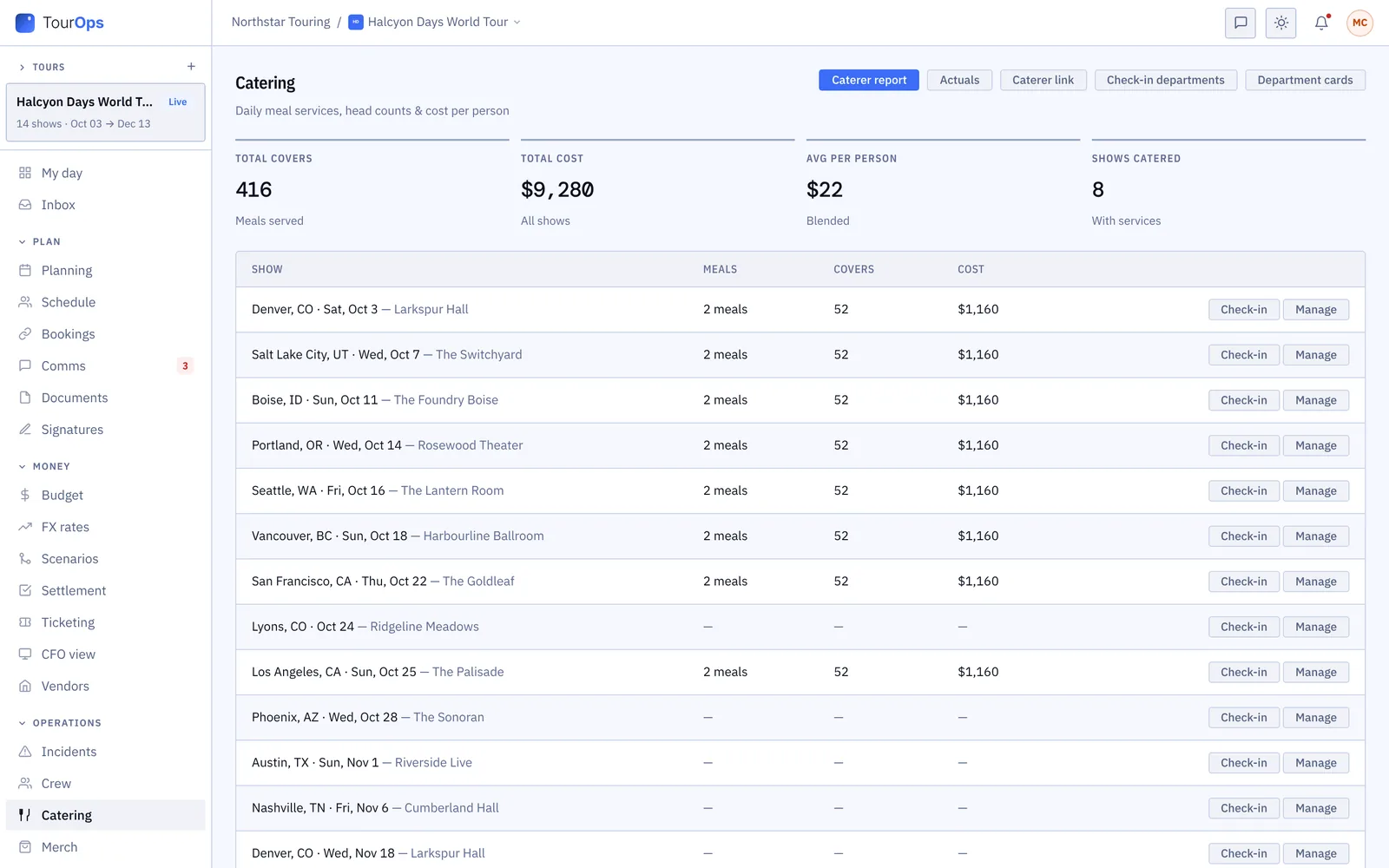Image resolution: width=1389 pixels, height=868 pixels.
Task: Expand the TOURS section chevron
Action: pyautogui.click(x=22, y=67)
